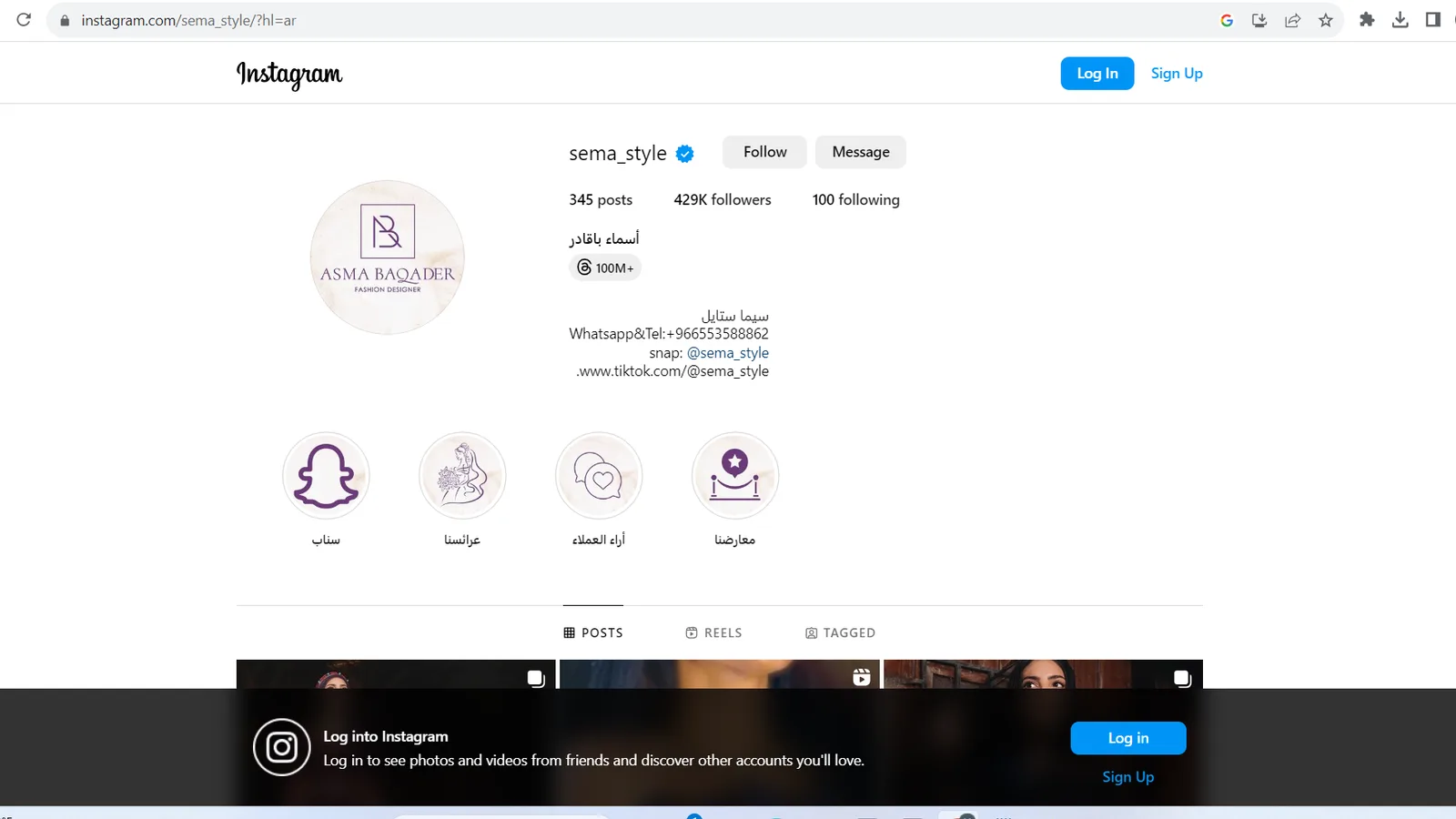Click the Instagram logo

click(289, 74)
